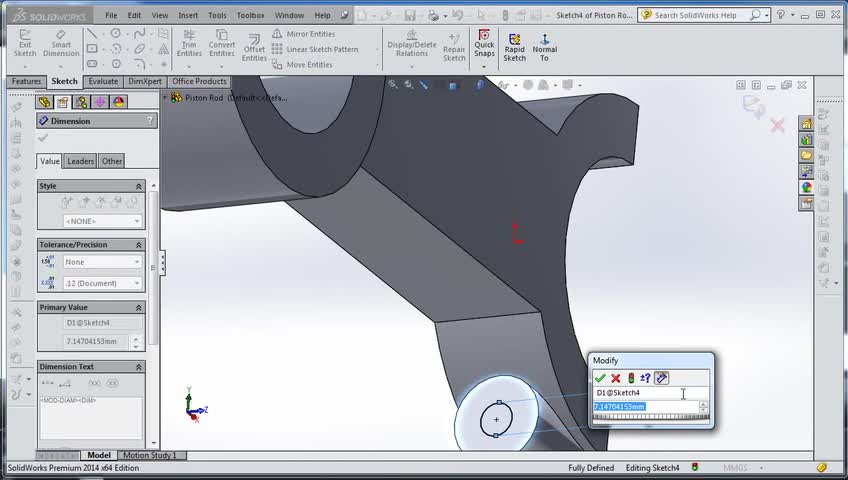Open the Toolbox menu

[x=250, y=15]
